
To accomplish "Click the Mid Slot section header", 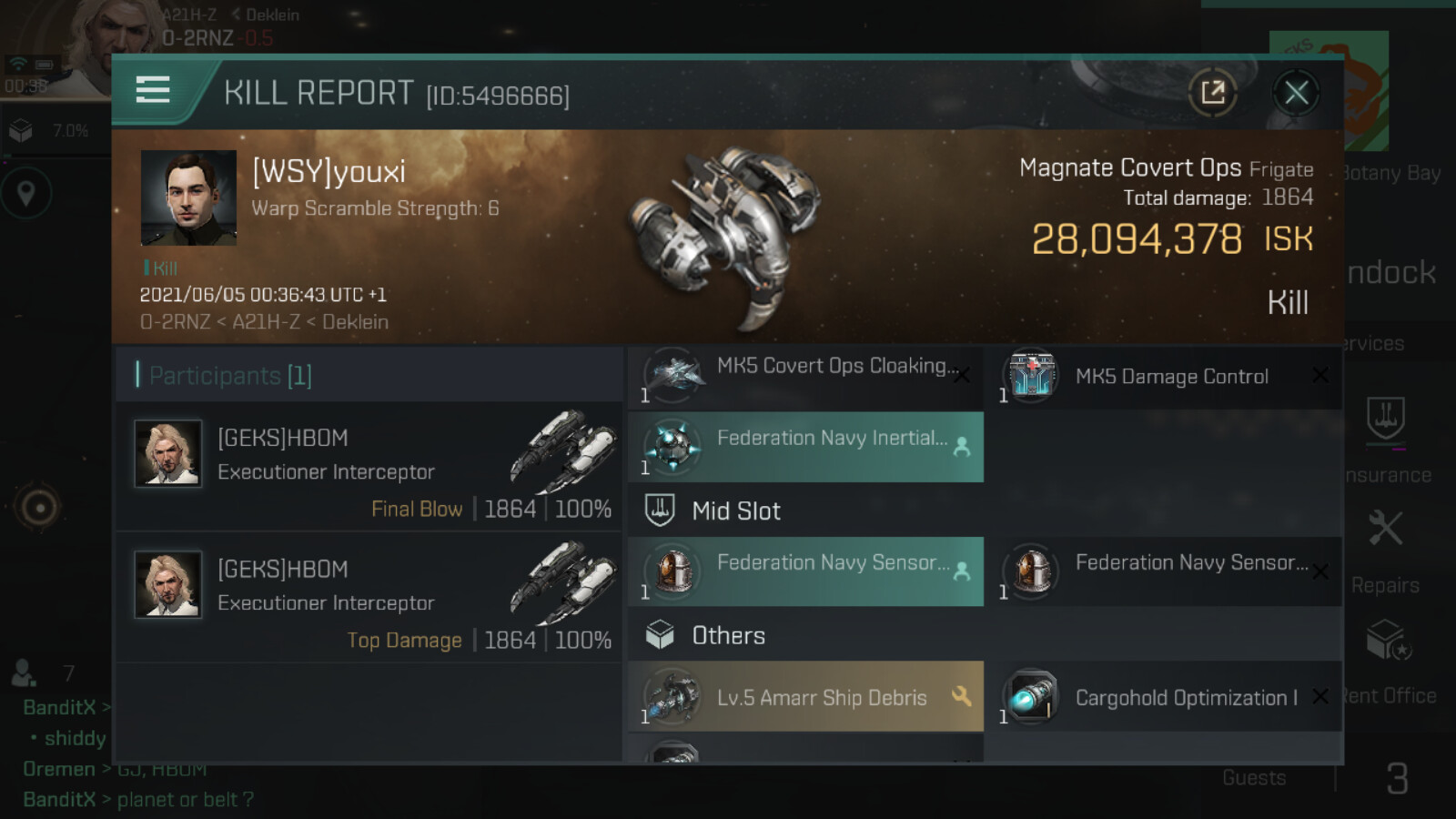I will coord(735,511).
